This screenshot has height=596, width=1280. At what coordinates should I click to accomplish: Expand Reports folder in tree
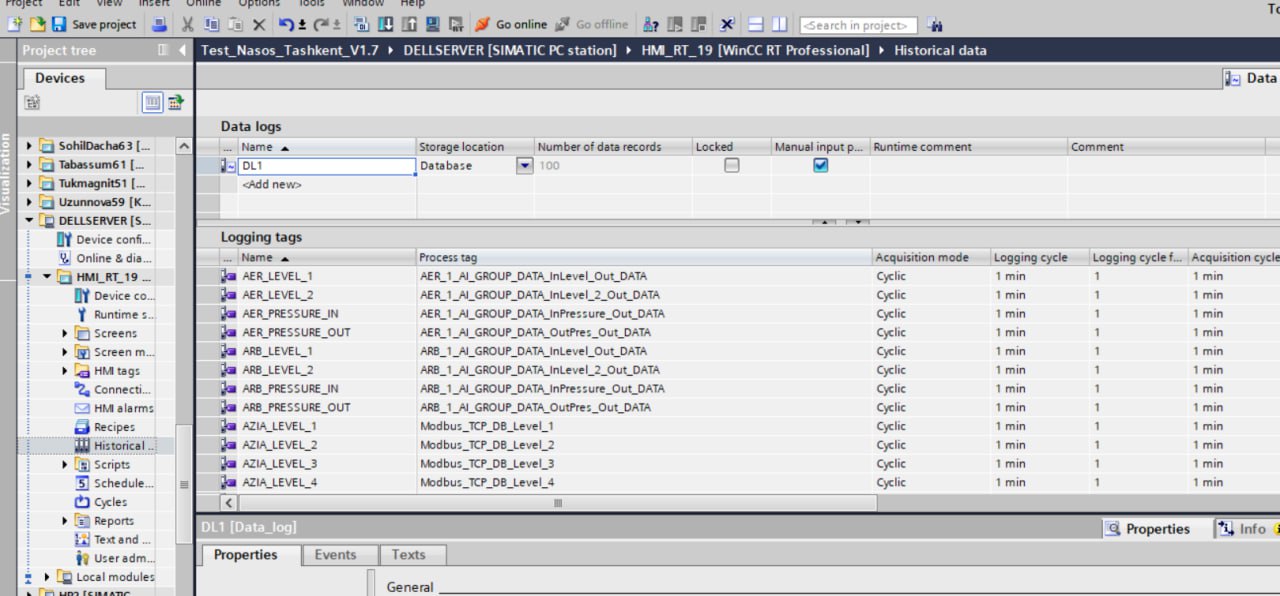click(x=65, y=521)
